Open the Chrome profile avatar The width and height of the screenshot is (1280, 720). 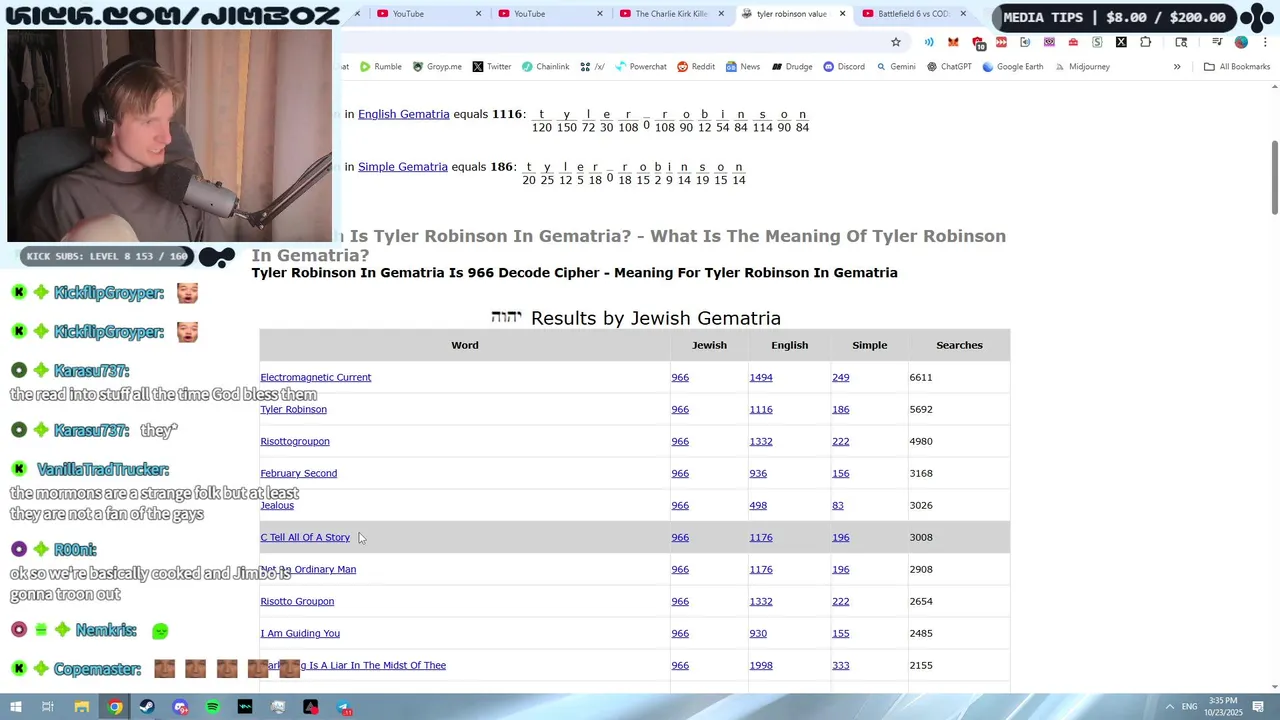pos(1241,42)
